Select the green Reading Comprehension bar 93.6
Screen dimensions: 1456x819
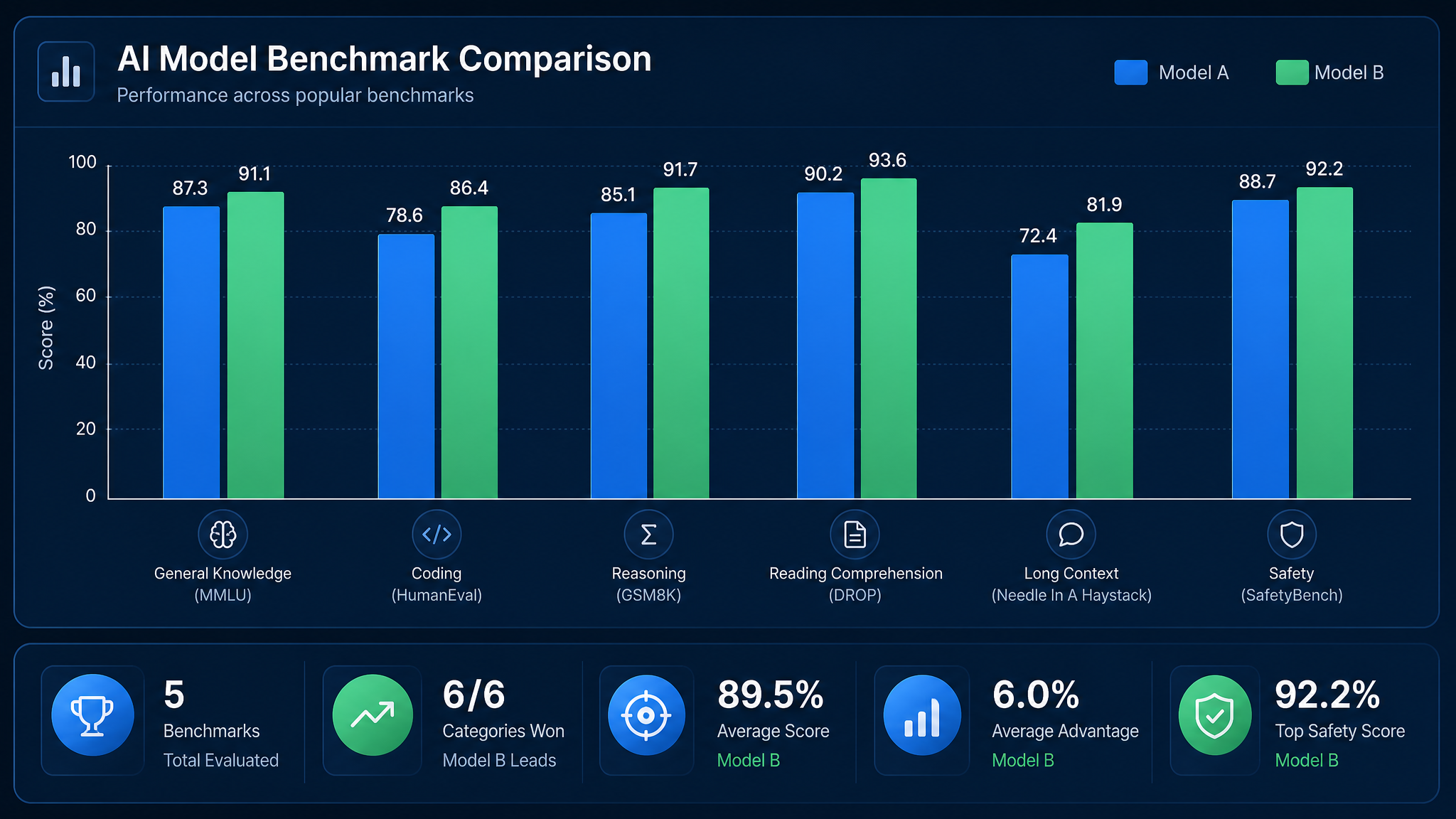(x=889, y=338)
